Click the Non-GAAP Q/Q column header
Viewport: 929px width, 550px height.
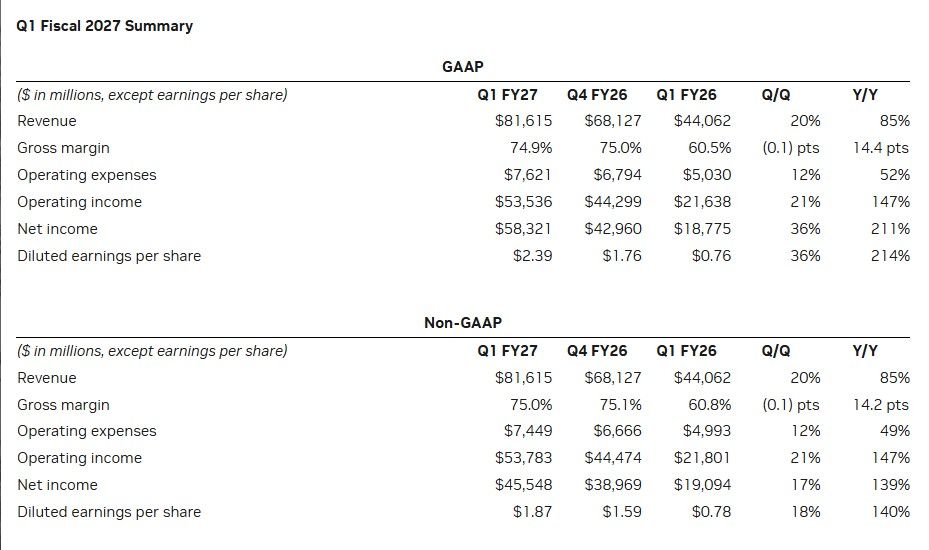tap(776, 351)
